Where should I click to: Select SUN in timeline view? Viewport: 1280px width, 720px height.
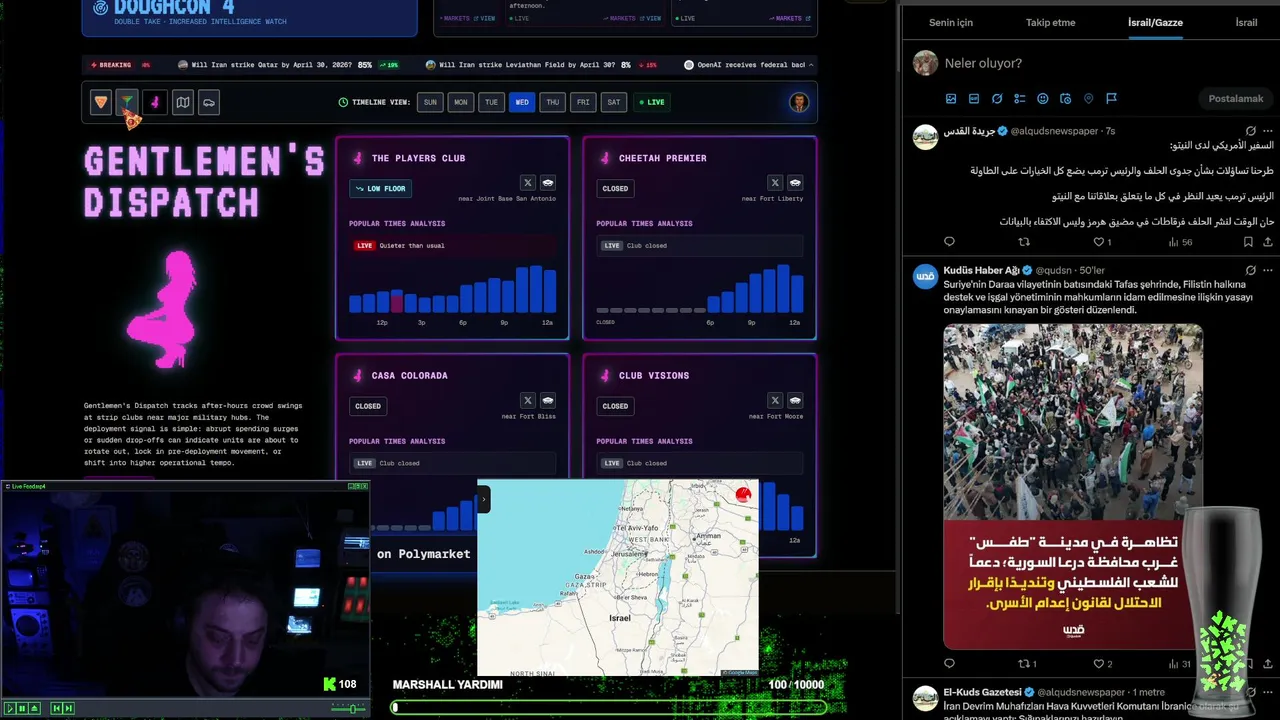coord(430,102)
